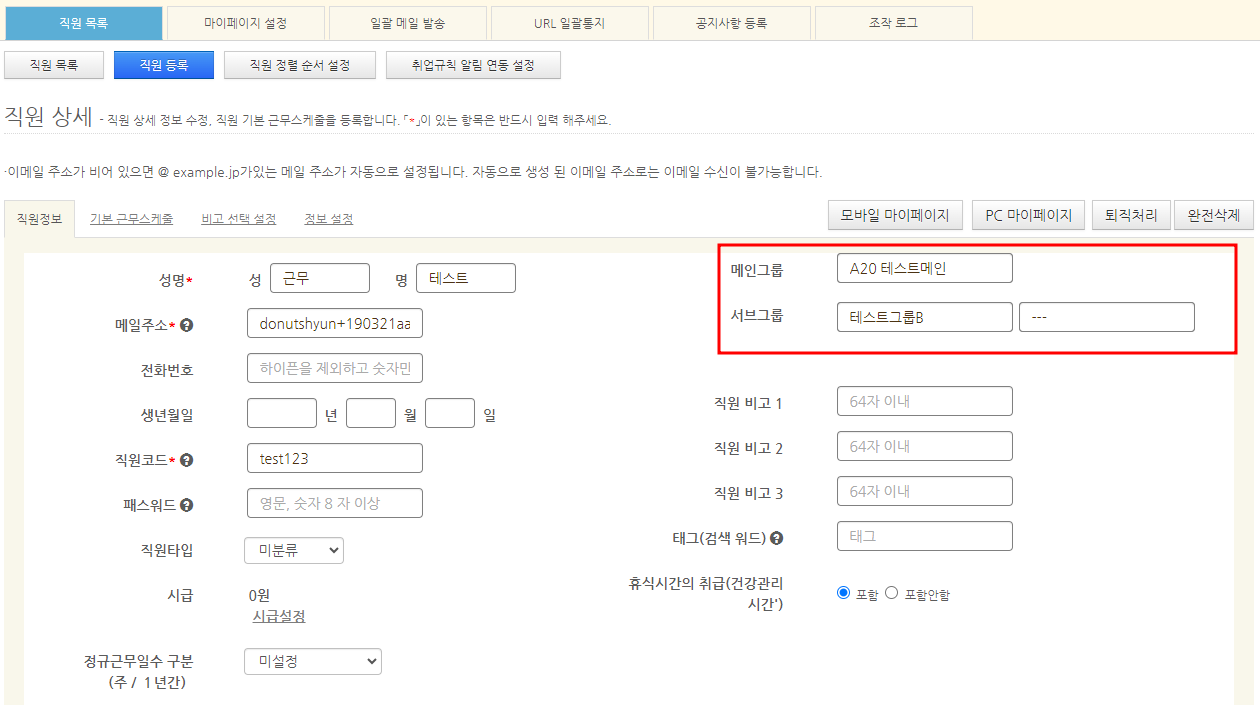The image size is (1260, 705).
Task: Click the 직원 정렬 순서 설정 button
Action: click(x=300, y=65)
